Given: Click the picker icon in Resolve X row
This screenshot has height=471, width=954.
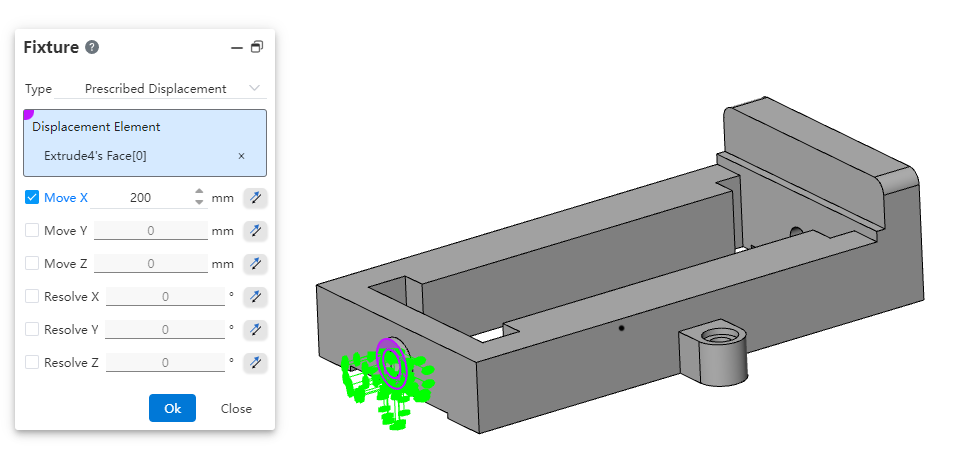Looking at the screenshot, I should coord(255,297).
